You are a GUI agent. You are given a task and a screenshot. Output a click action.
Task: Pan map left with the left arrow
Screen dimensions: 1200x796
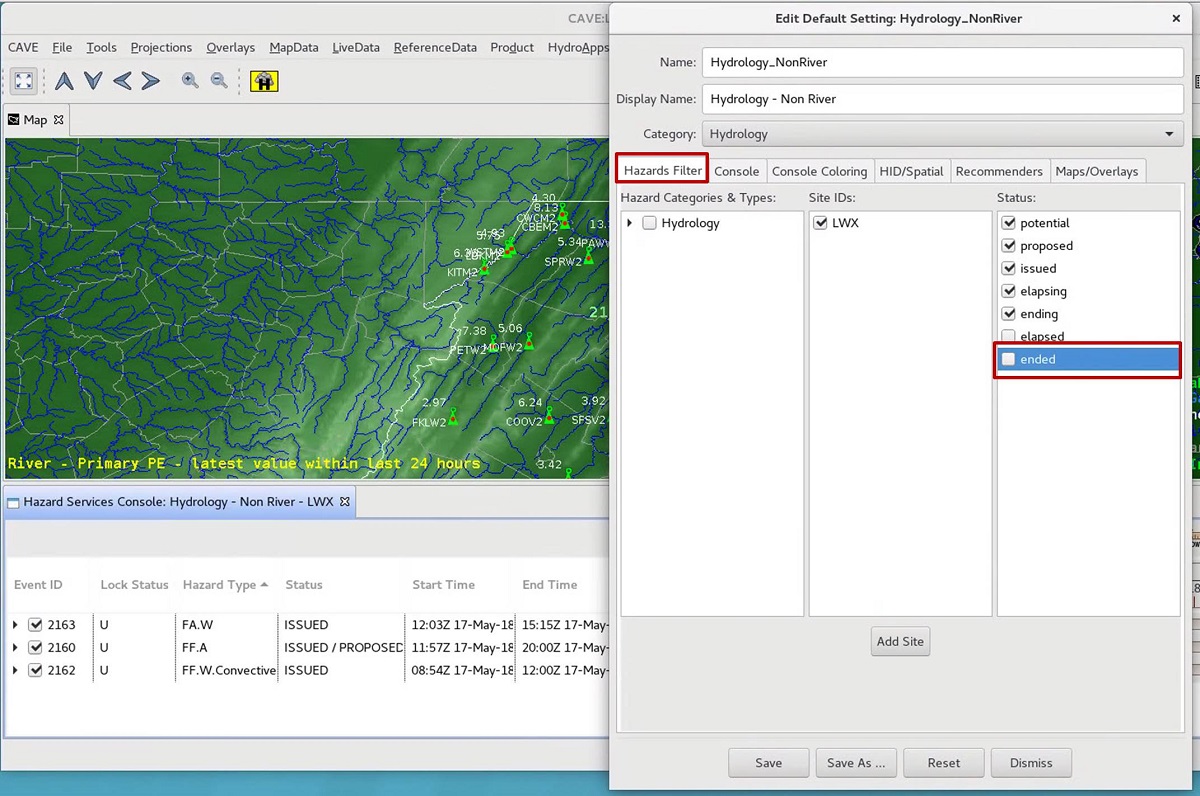122,81
